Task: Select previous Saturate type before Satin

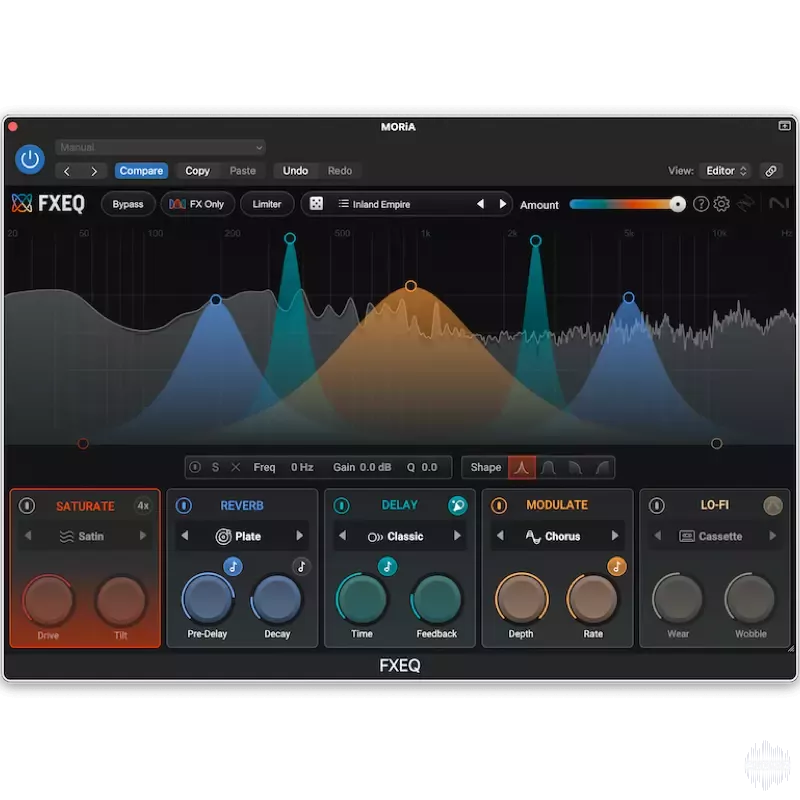Action: pos(28,536)
